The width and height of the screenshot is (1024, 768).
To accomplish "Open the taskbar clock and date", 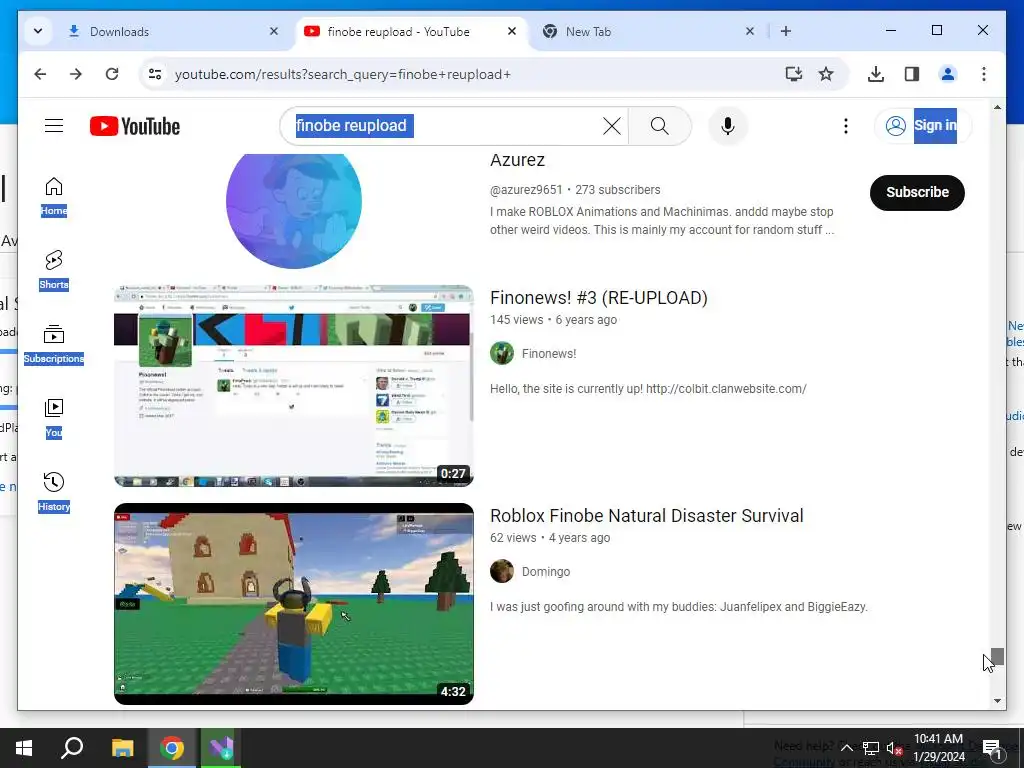I will (938, 748).
